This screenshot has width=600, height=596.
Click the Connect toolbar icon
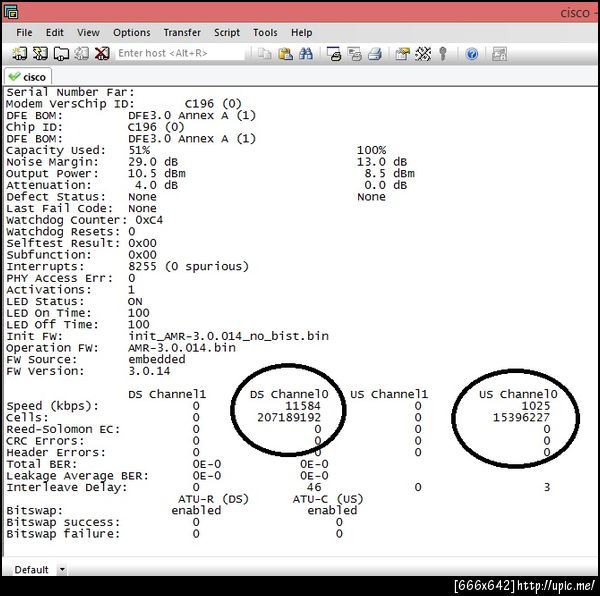coord(19,54)
